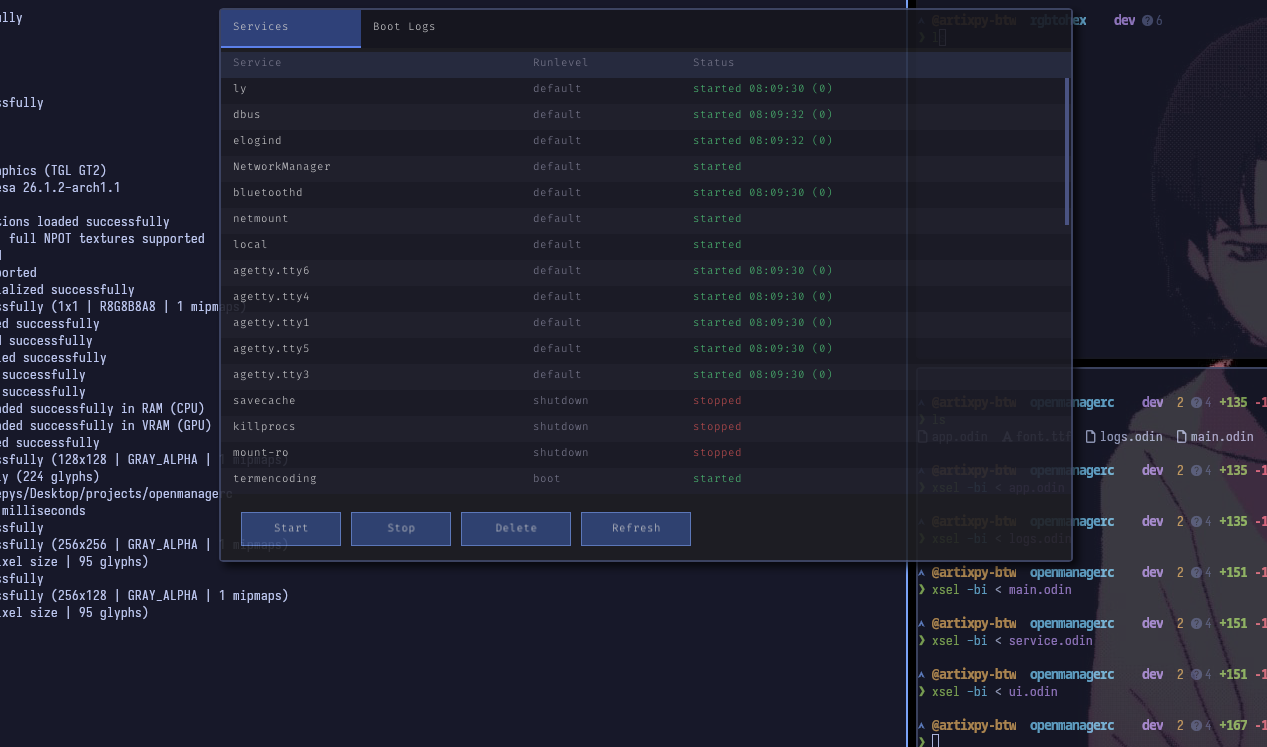Select the bluetoothd service row
Screen dimensions: 1267x747
click(642, 193)
